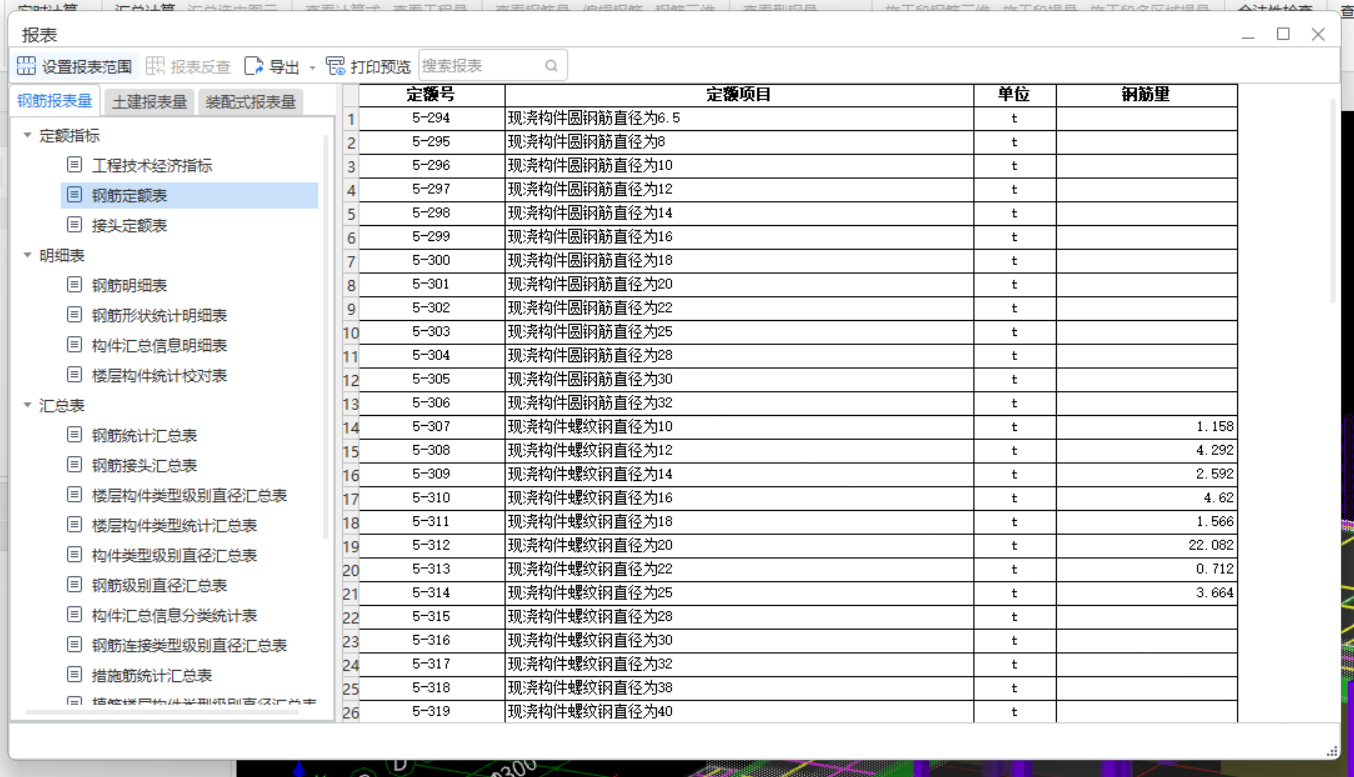The width and height of the screenshot is (1354, 777).
Task: Click the 钢筋量 value 22.082
Action: point(1146,546)
